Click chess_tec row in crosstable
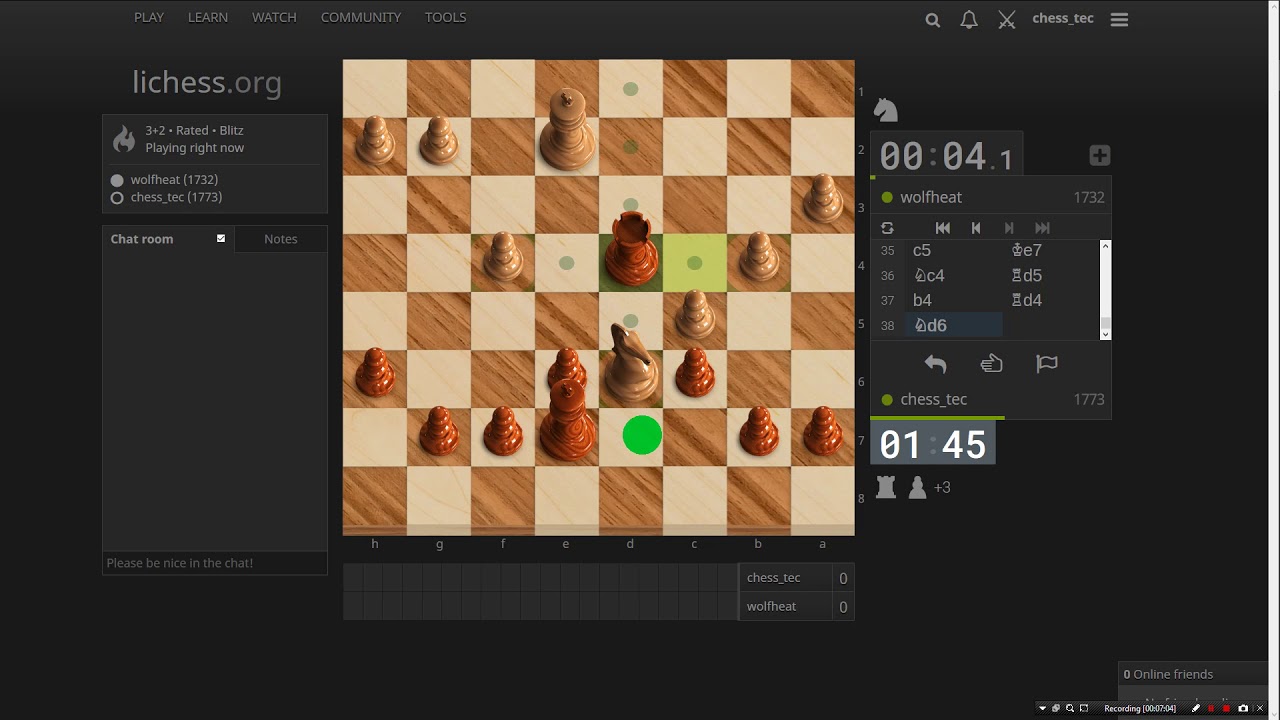This screenshot has width=1280, height=720. click(x=797, y=578)
